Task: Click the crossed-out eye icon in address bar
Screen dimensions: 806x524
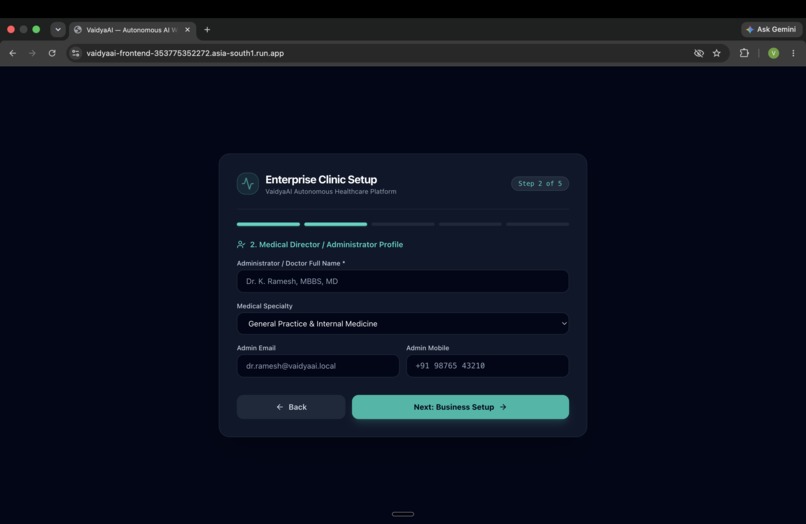Action: (699, 53)
